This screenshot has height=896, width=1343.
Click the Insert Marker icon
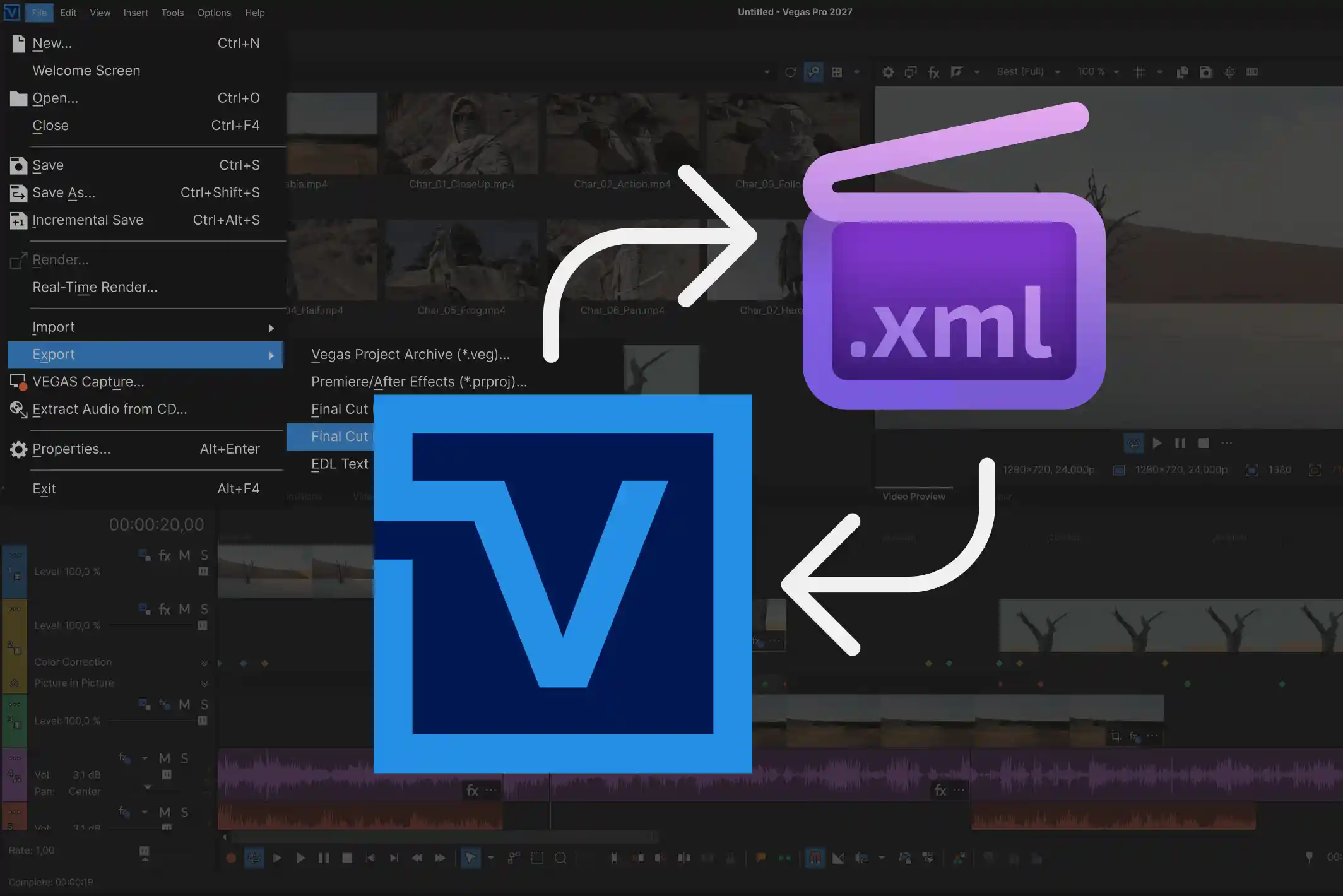761,858
